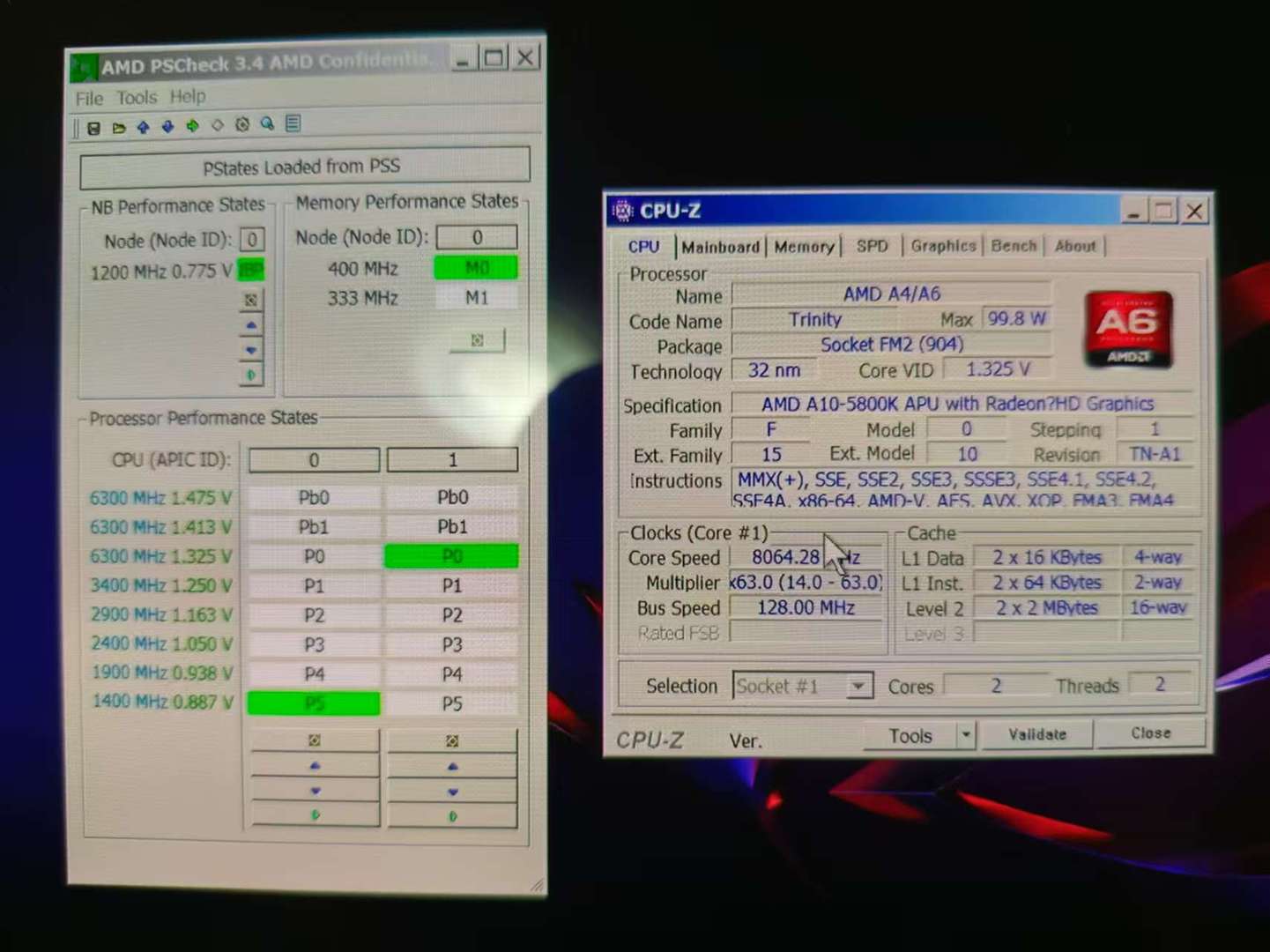Image resolution: width=1270 pixels, height=952 pixels.
Task: Click the Core Speed value 8064.28 MHz
Action: pyautogui.click(x=806, y=557)
